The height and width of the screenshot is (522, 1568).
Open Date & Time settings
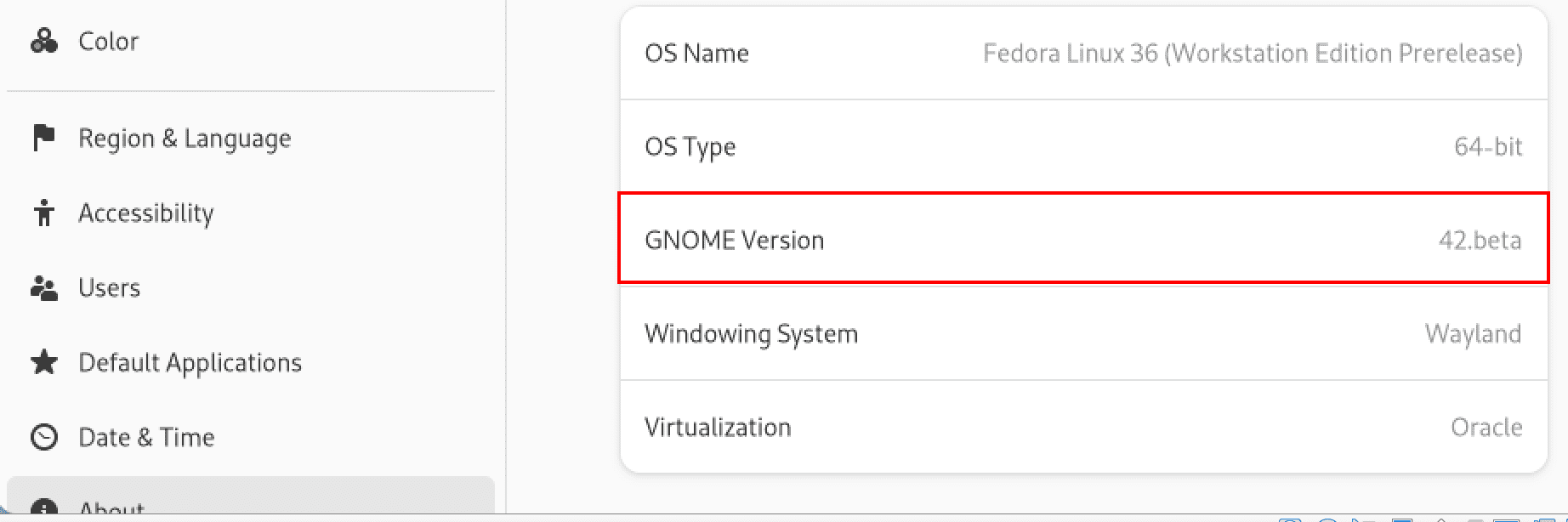145,437
